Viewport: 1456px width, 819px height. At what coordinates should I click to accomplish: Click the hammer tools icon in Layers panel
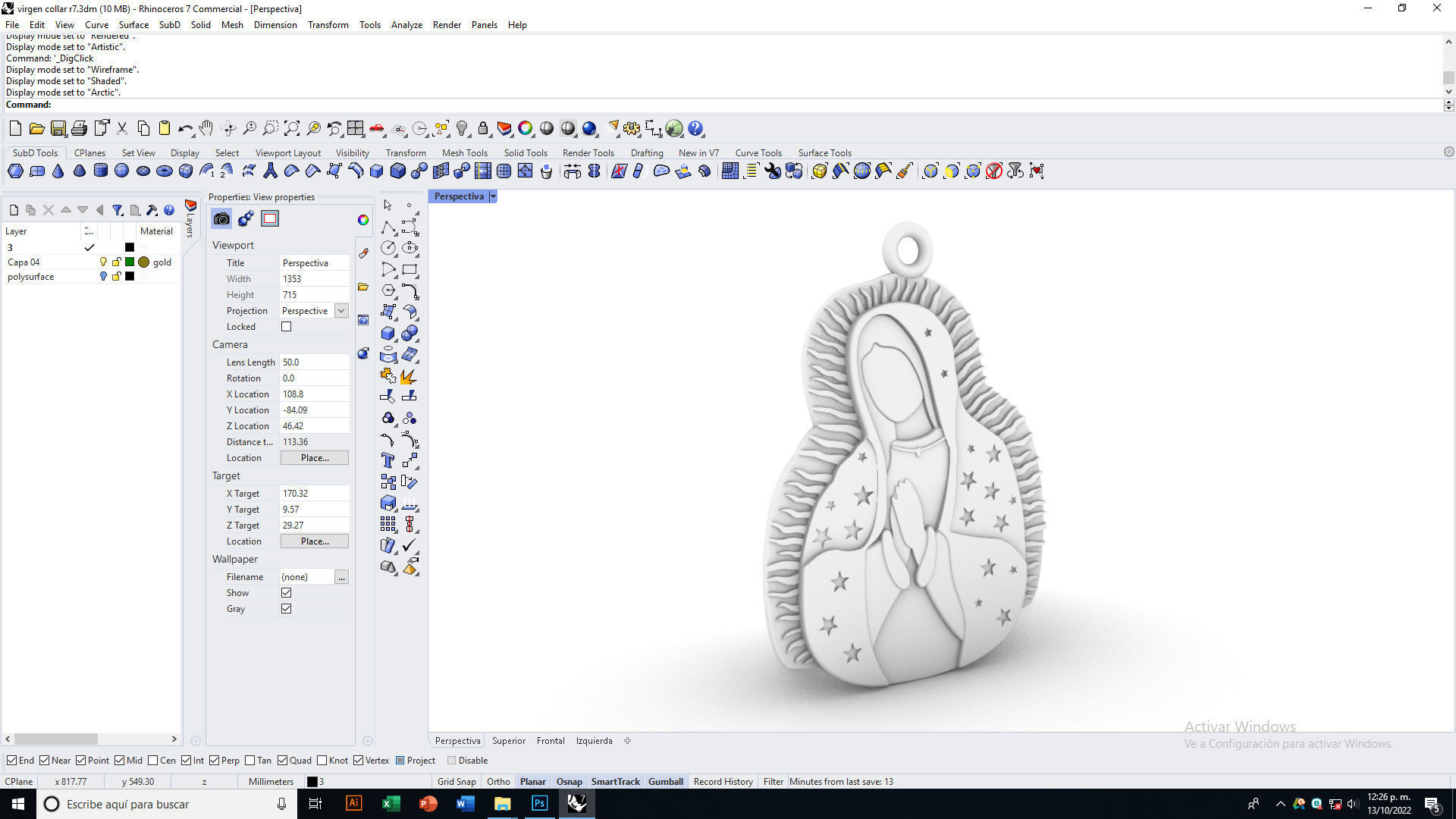tap(152, 210)
